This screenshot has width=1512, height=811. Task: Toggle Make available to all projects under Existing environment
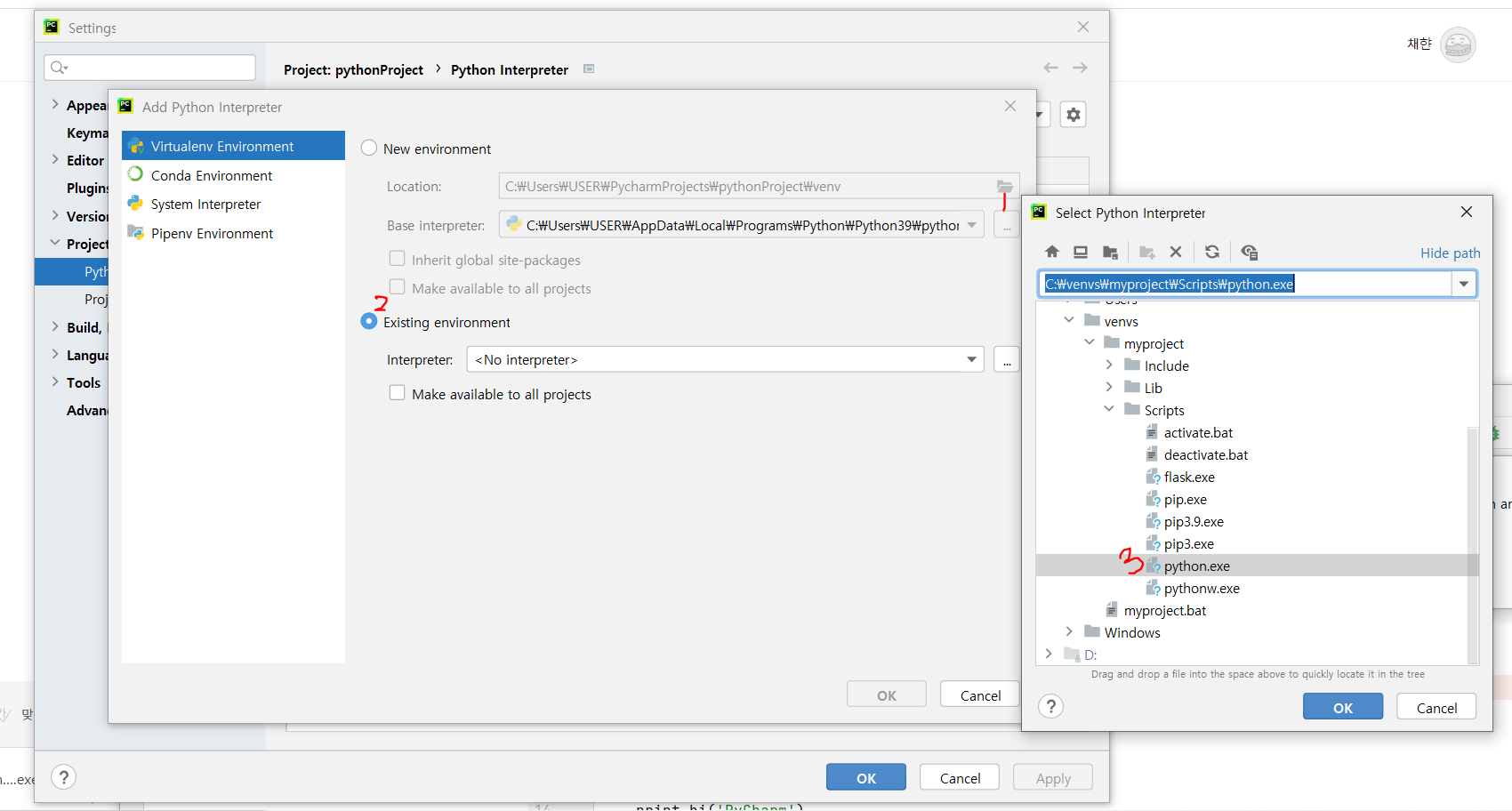(x=398, y=393)
